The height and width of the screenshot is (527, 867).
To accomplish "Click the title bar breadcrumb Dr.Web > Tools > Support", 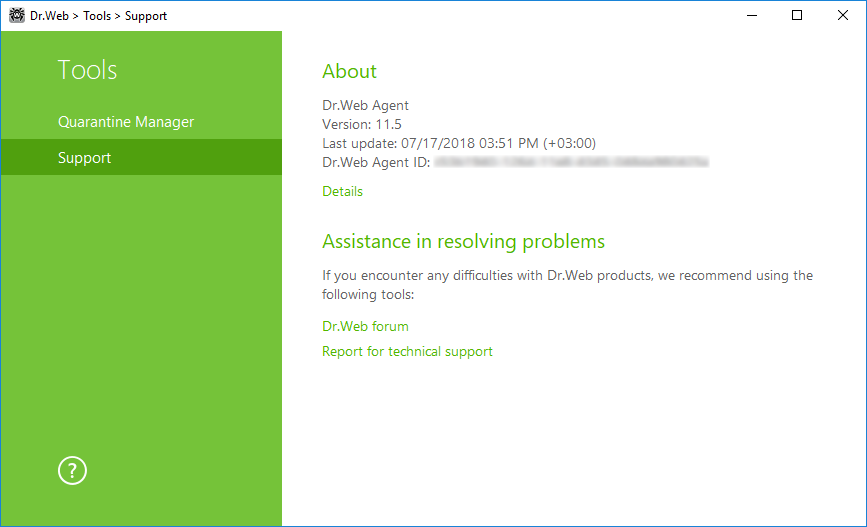I will point(98,16).
